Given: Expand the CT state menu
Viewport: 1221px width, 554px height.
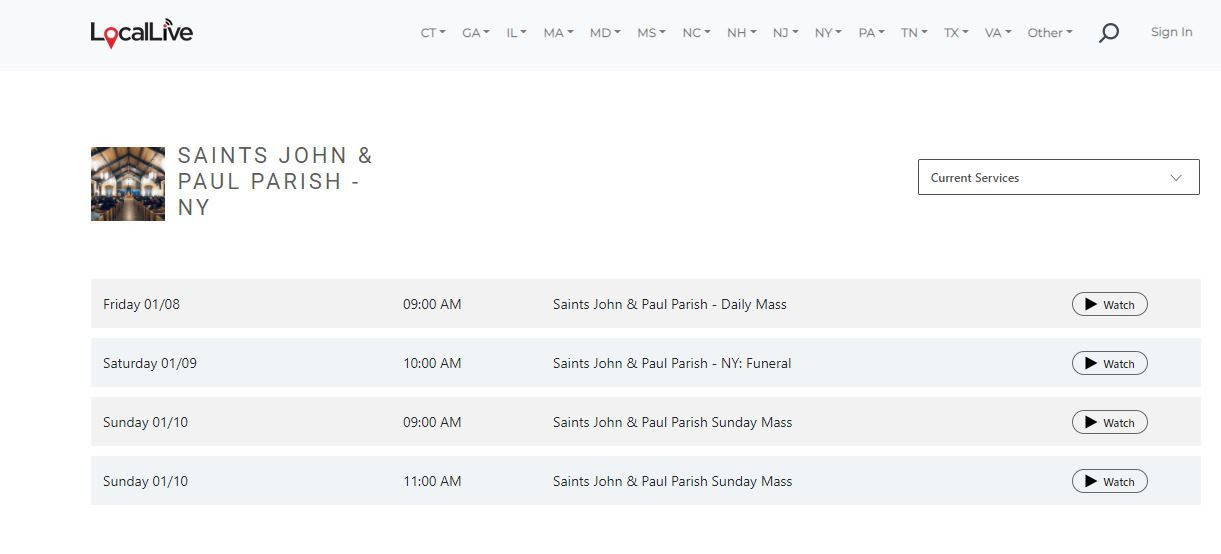Looking at the screenshot, I should coord(433,32).
